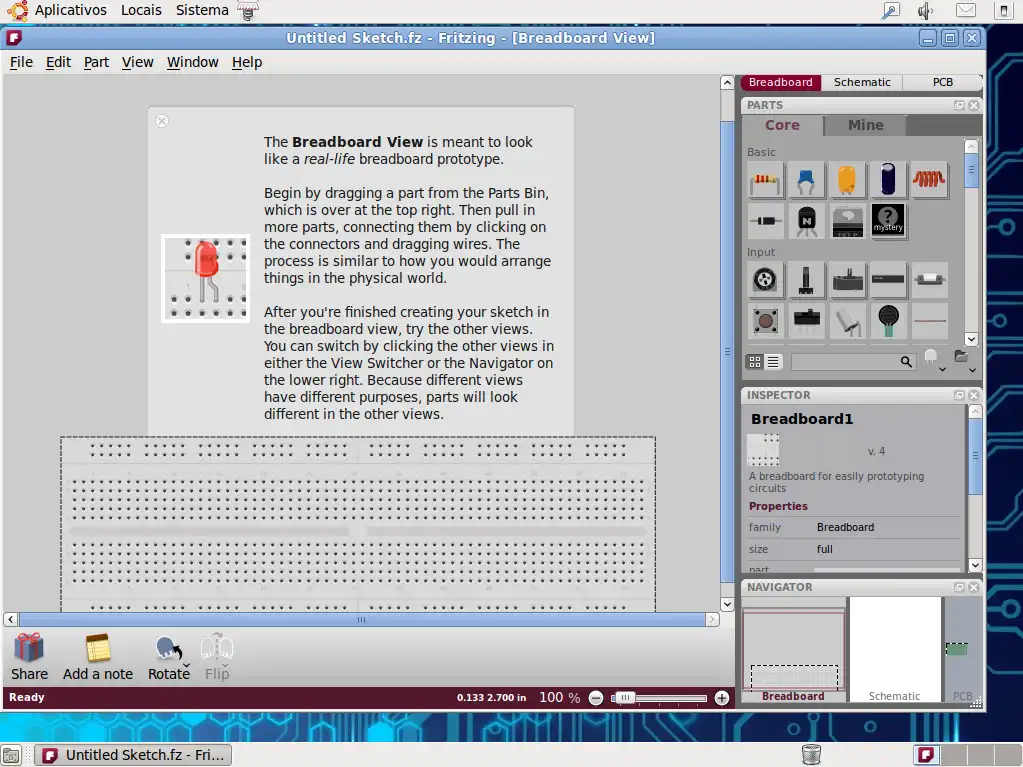Click the canvas vertical scroll up arrow
1023x767 pixels.
click(727, 82)
